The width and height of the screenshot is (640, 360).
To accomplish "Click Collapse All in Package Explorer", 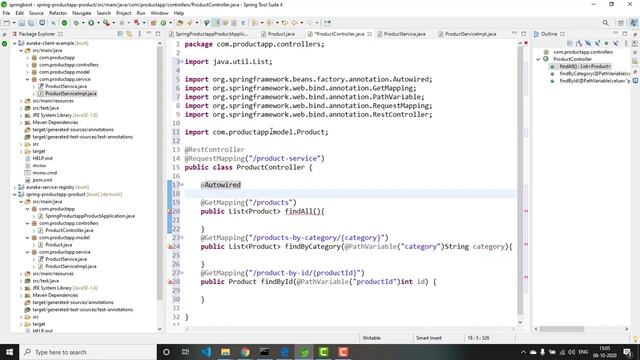I will 120,34.
